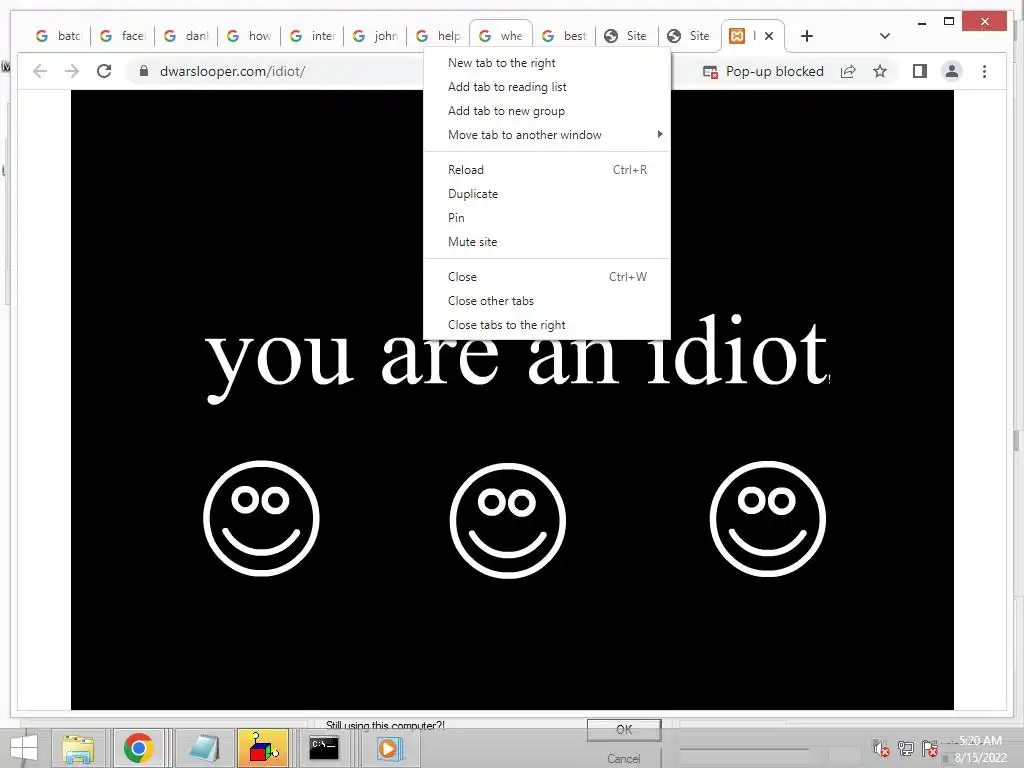
Task: Click the network tray icon
Action: pos(905,748)
